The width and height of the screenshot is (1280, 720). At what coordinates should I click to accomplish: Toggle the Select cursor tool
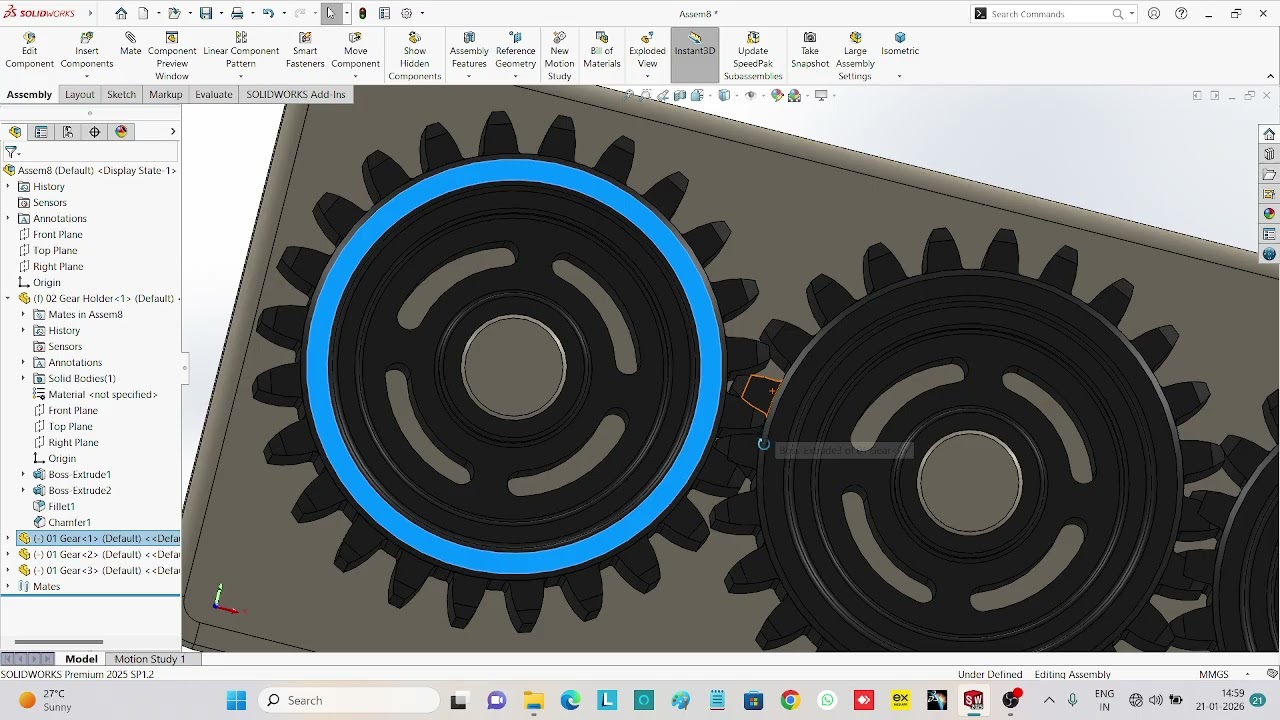pyautogui.click(x=330, y=13)
